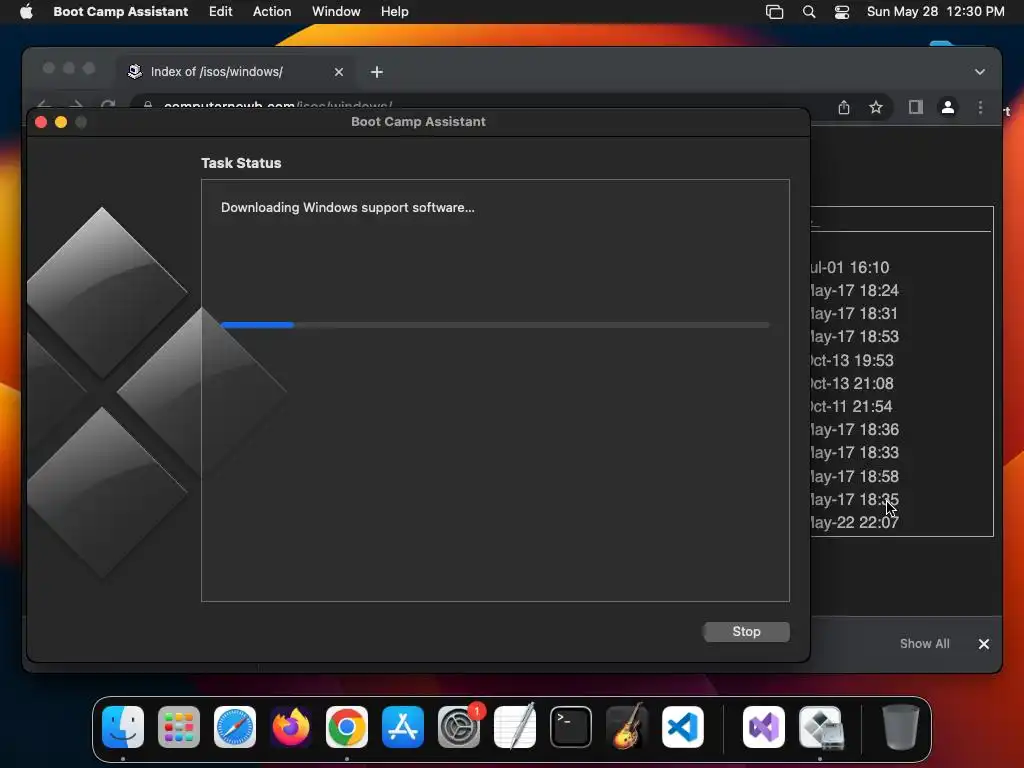Minimize the Boot Camp Assistant window
The image size is (1024, 768).
pos(61,122)
